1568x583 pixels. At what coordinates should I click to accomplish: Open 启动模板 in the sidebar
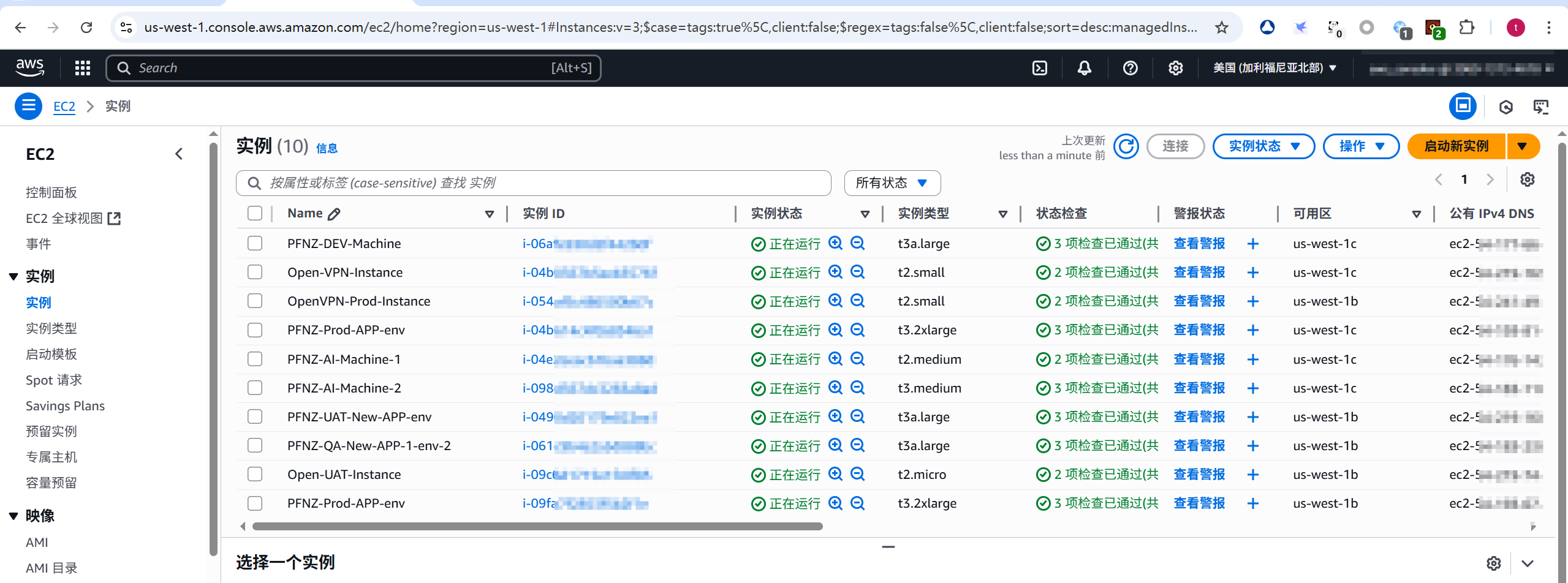[x=51, y=354]
